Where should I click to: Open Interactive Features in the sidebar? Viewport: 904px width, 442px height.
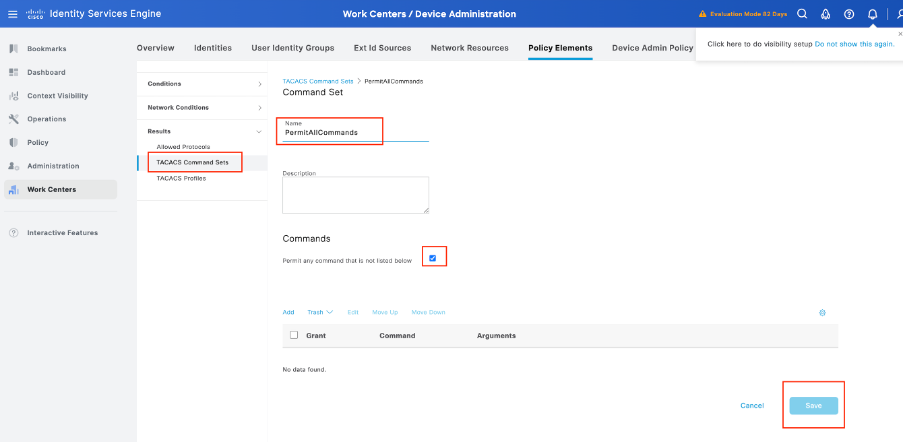tap(62, 233)
